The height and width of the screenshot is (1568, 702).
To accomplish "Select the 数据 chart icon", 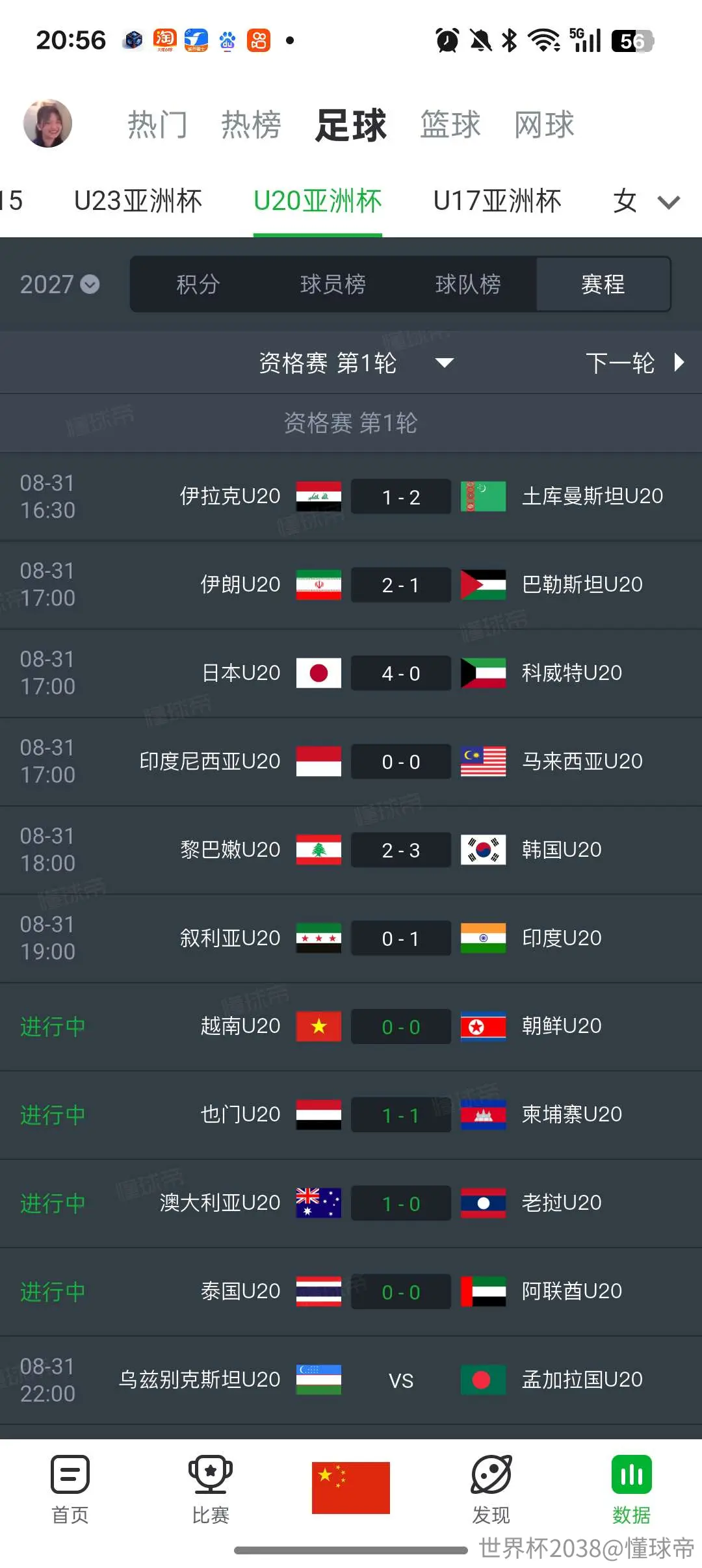I will pos(631,1474).
